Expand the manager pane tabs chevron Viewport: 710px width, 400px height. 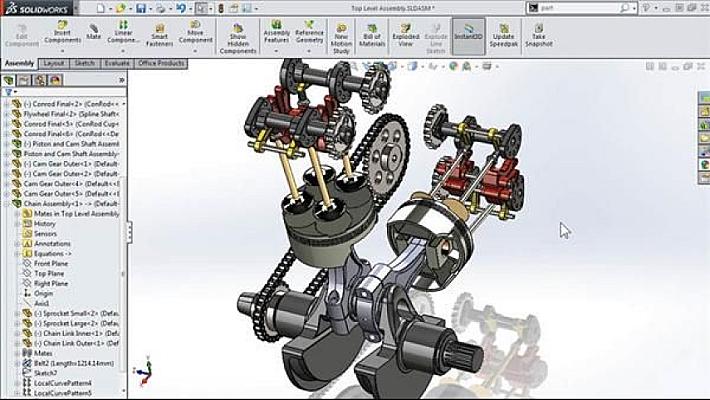(121, 80)
